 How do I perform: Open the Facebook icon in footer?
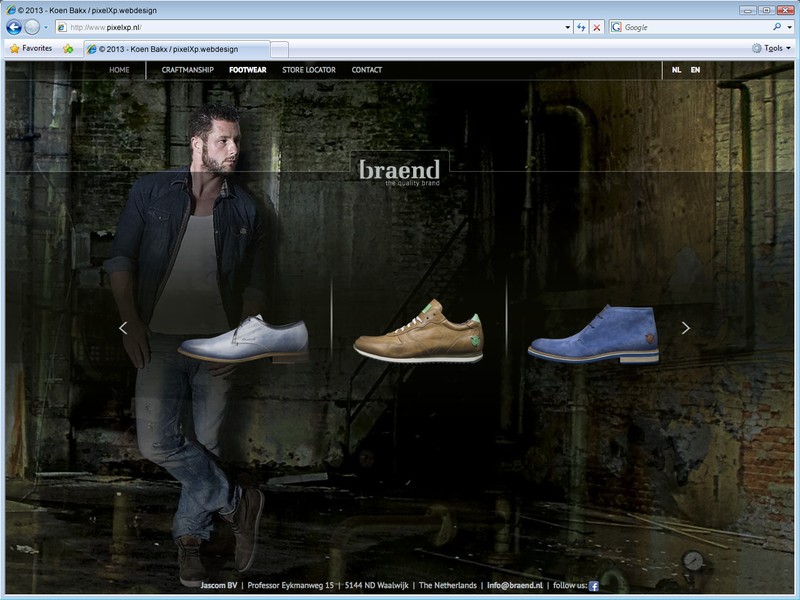point(593,586)
